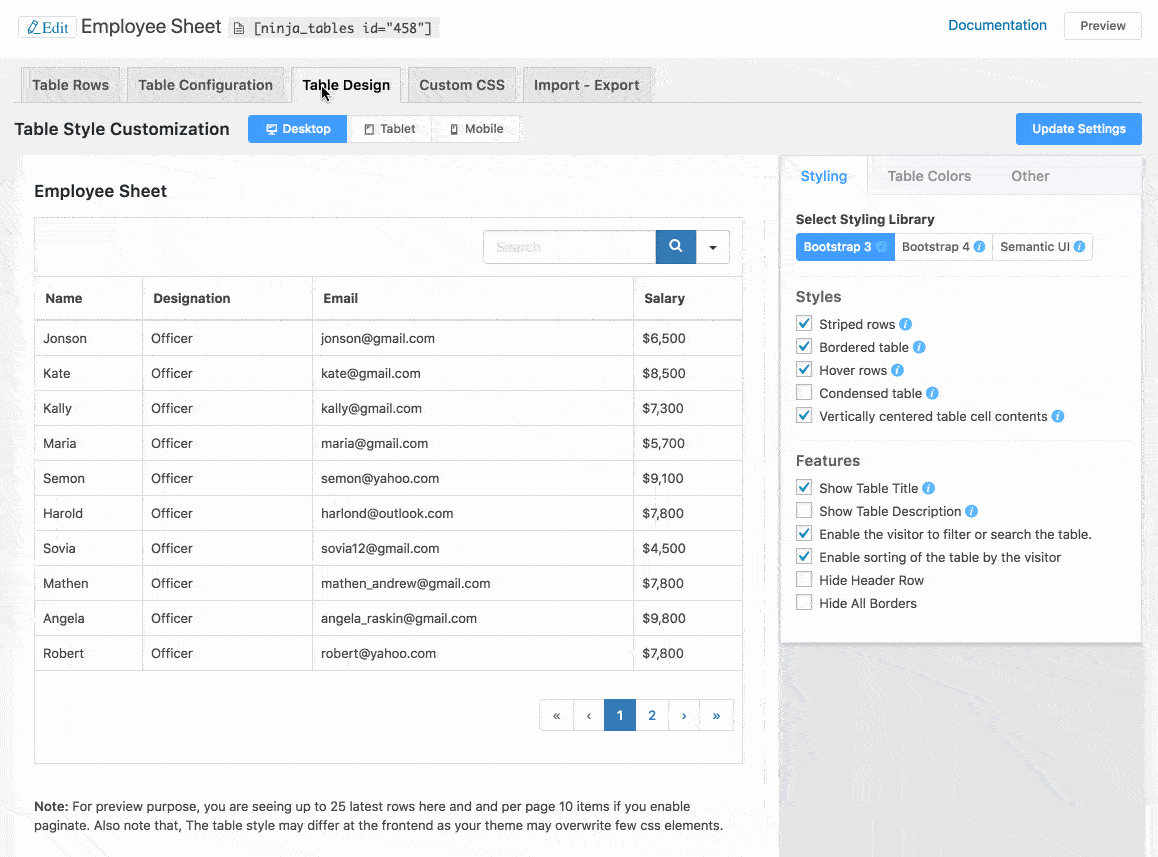Click info icon beside Bordered table
This screenshot has height=857, width=1158.
pyautogui.click(x=919, y=347)
